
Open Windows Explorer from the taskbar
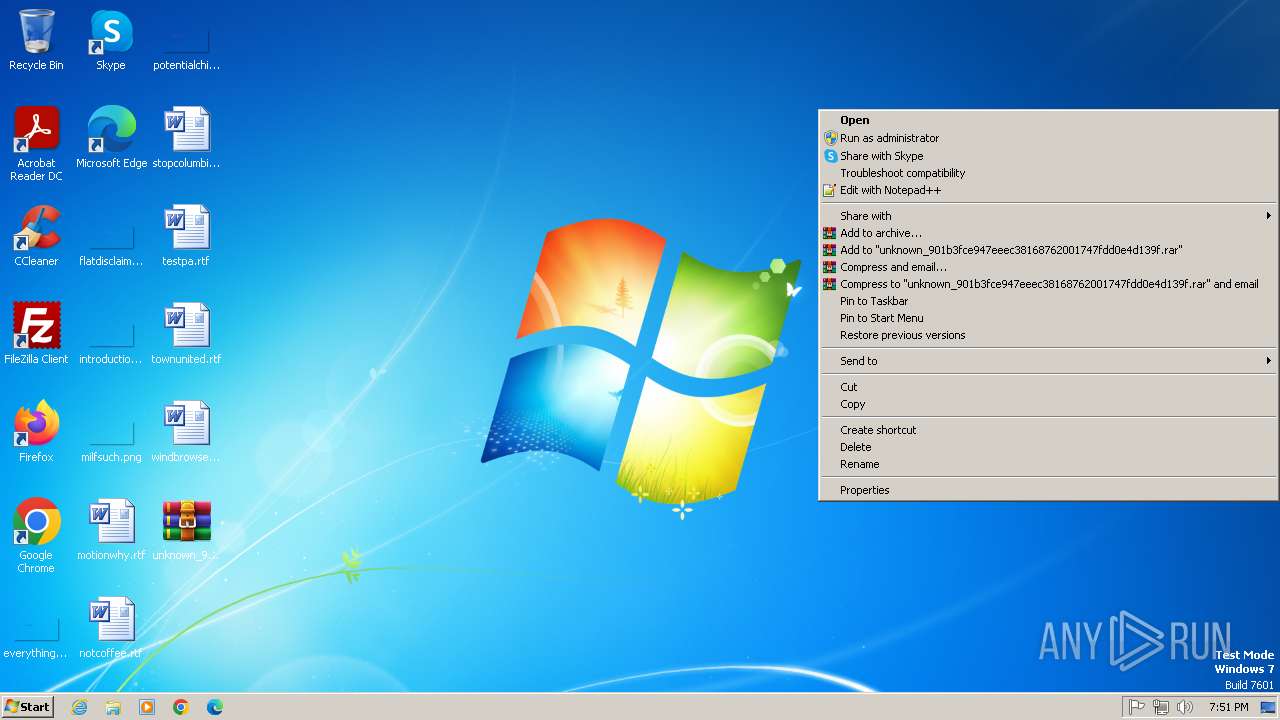tap(113, 707)
